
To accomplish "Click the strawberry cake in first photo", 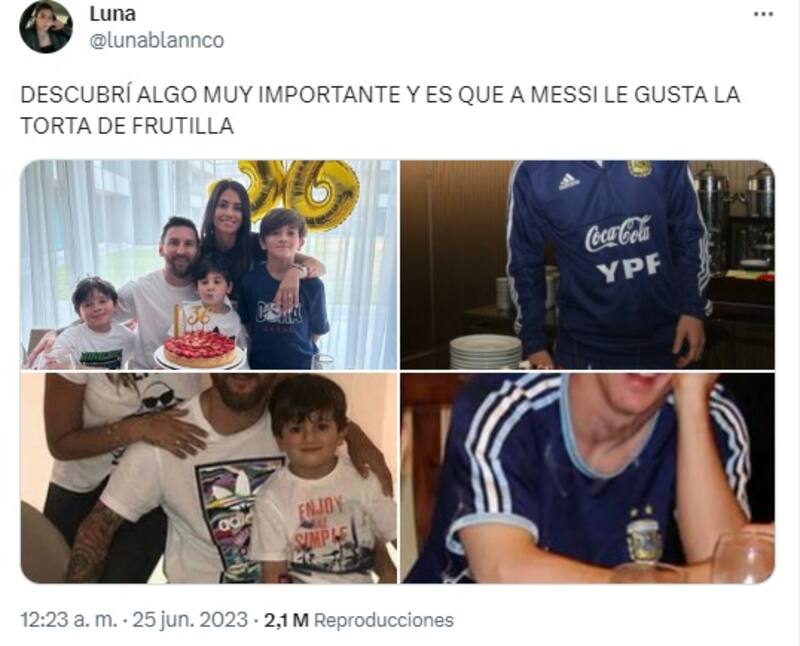I will tap(201, 349).
